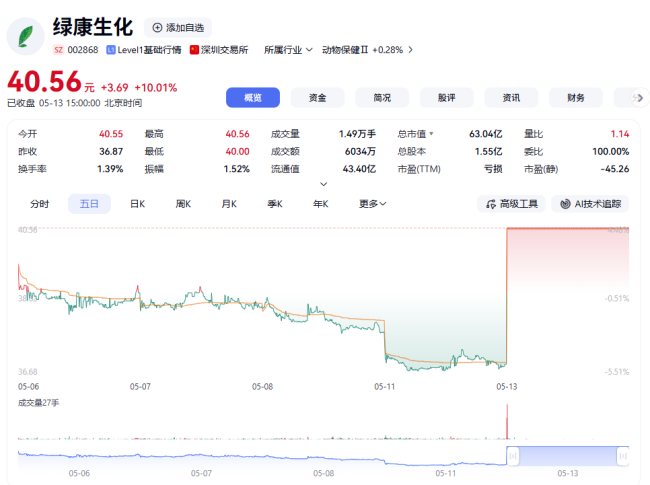Switch chart to 日K
650x485 pixels.
pyautogui.click(x=138, y=204)
